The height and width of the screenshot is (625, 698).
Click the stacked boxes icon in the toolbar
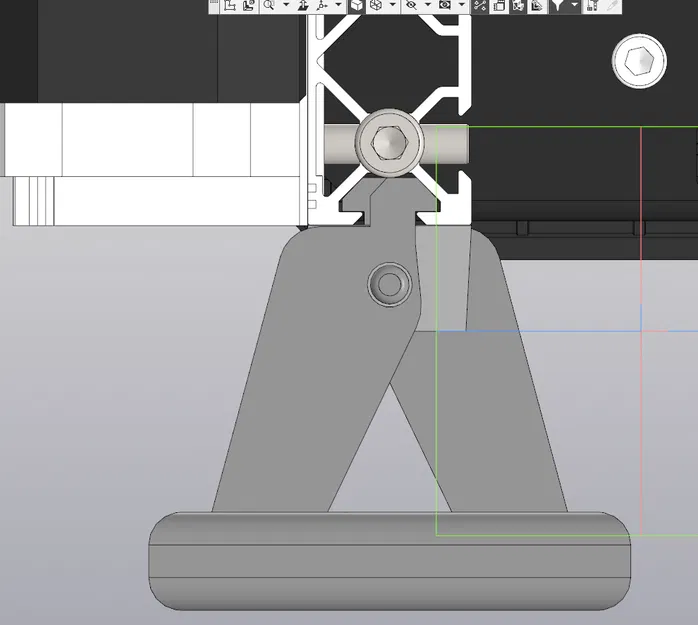point(499,5)
